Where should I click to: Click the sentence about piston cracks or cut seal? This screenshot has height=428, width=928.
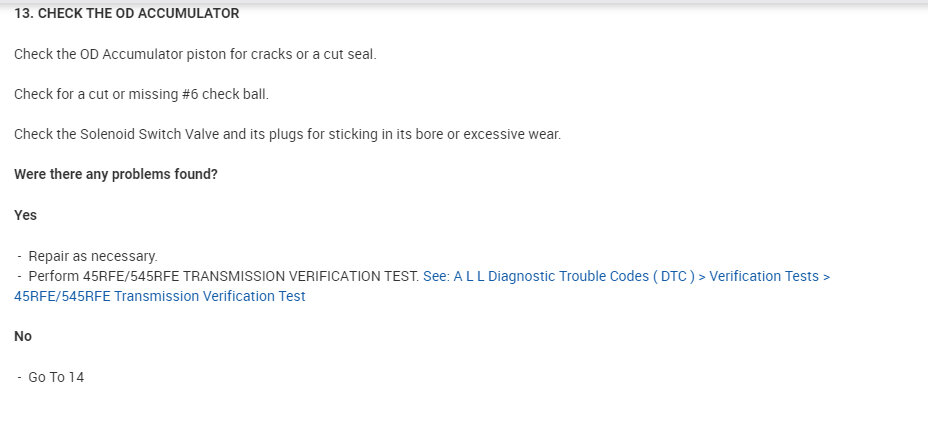pyautogui.click(x=195, y=54)
